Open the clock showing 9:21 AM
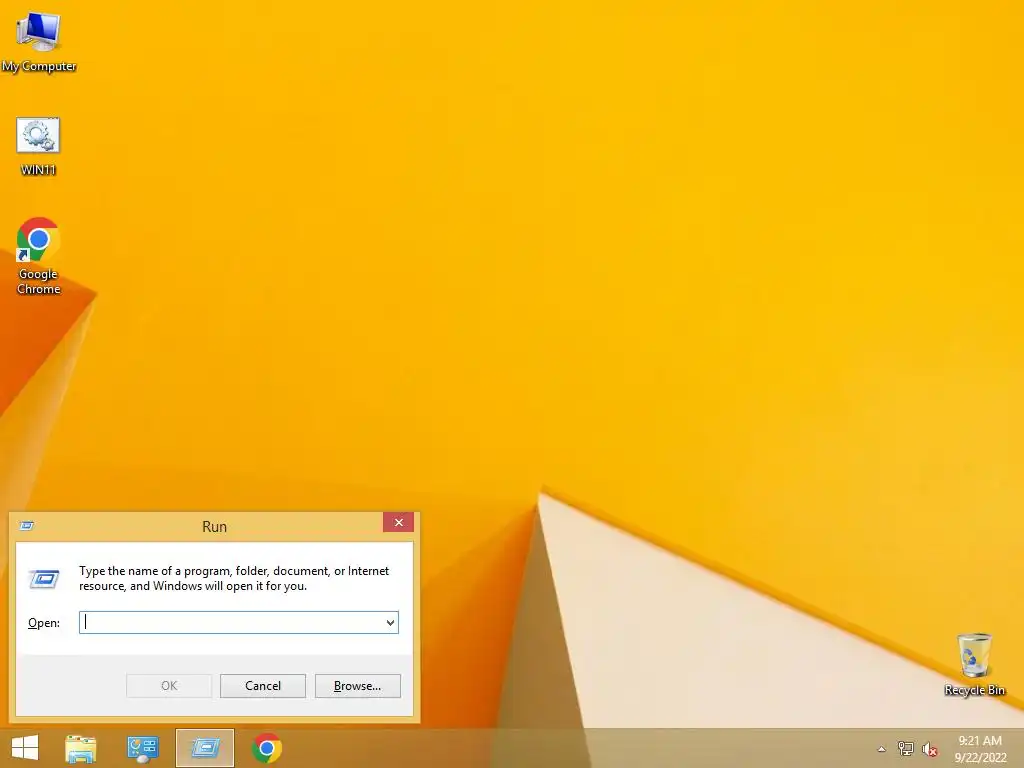Screen dimensions: 1024x768 (x=980, y=748)
